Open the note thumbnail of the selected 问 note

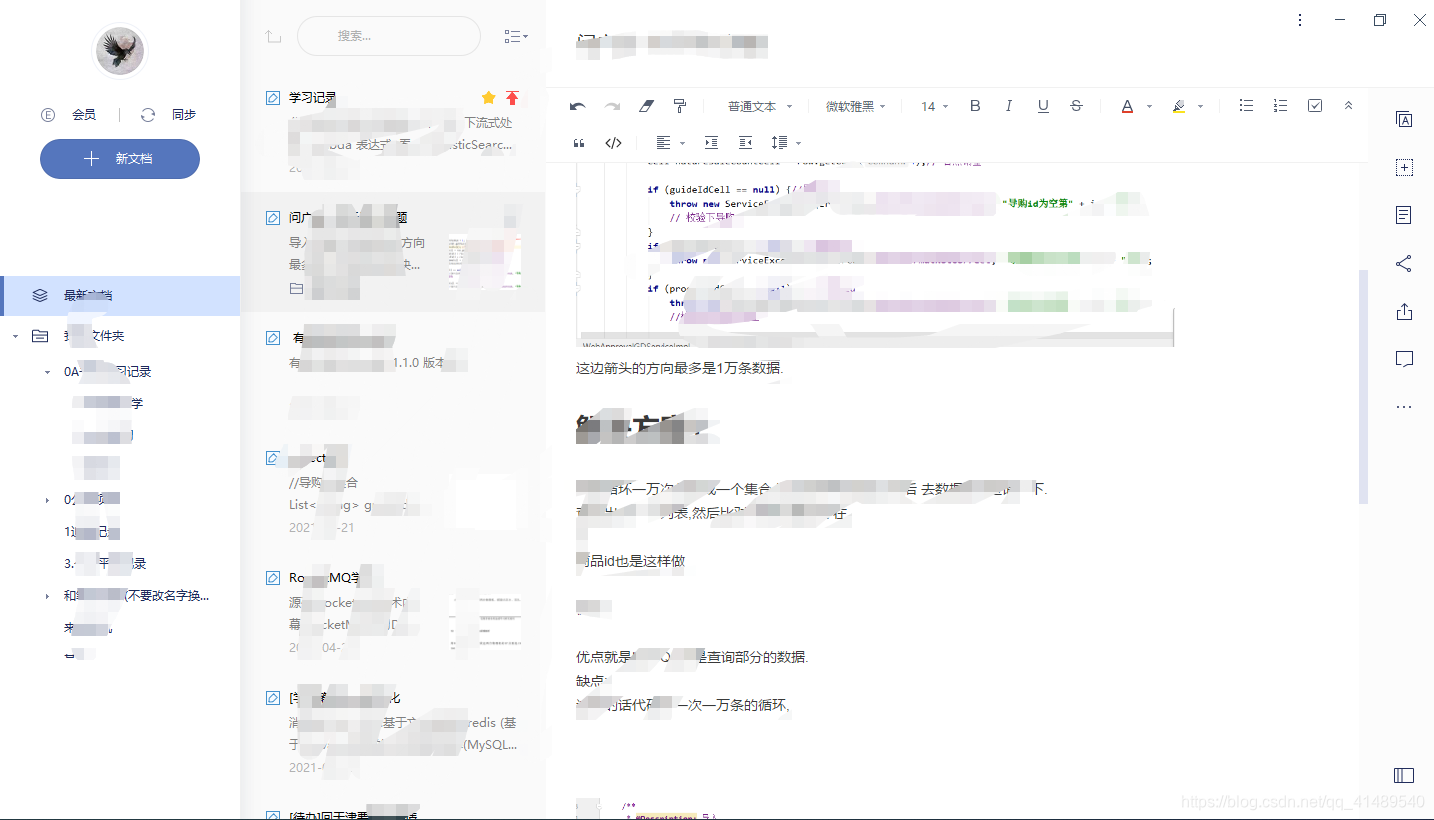tap(485, 262)
